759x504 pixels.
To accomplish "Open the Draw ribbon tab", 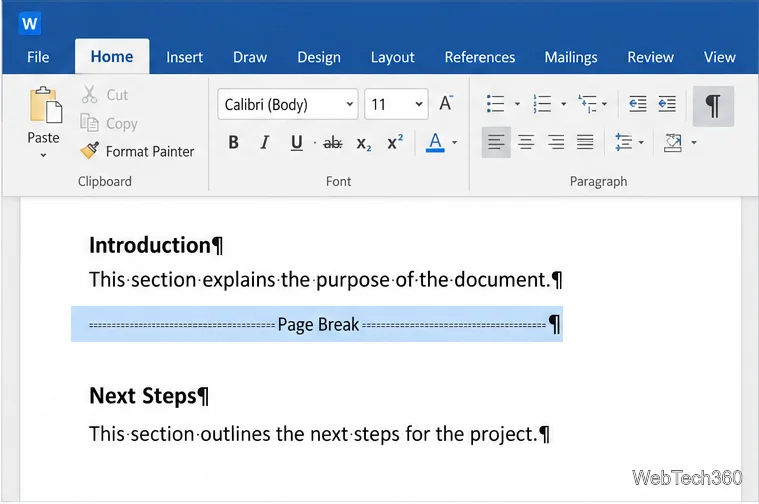I will pos(250,57).
